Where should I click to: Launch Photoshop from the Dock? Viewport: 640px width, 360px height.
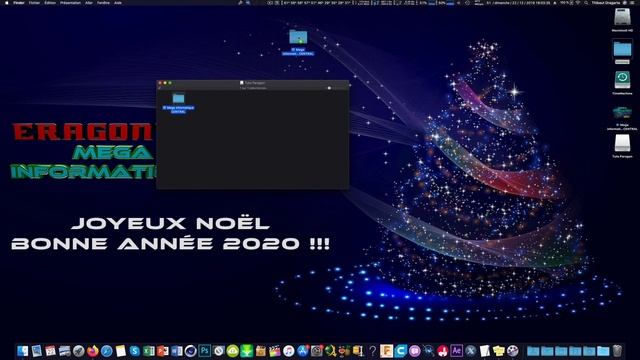pos(204,351)
